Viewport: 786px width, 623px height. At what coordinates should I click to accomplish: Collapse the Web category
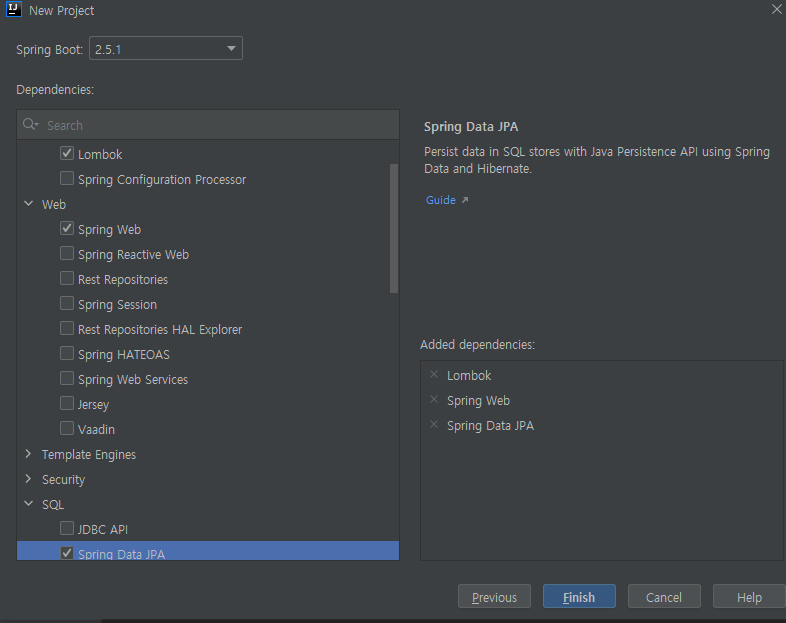[x=29, y=203]
